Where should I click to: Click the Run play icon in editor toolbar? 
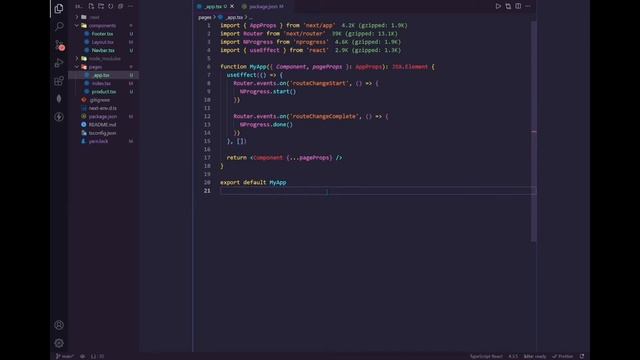click(x=498, y=6)
